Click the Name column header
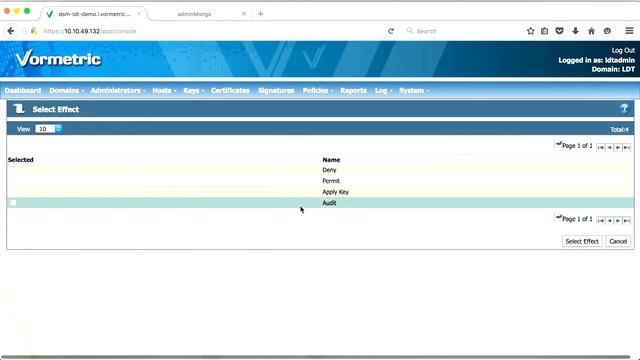The width and height of the screenshot is (640, 360). point(331,160)
